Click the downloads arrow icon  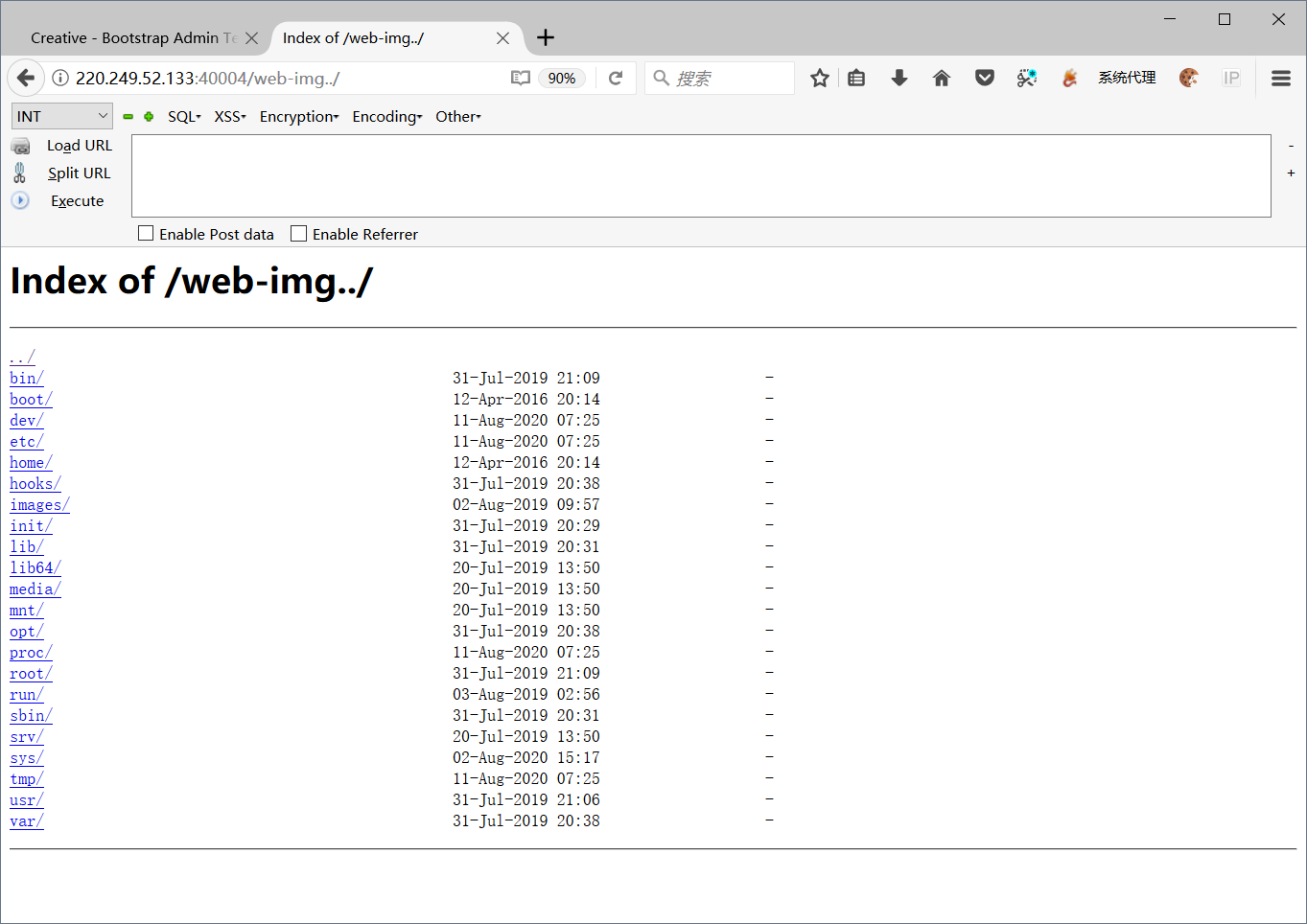click(x=899, y=79)
